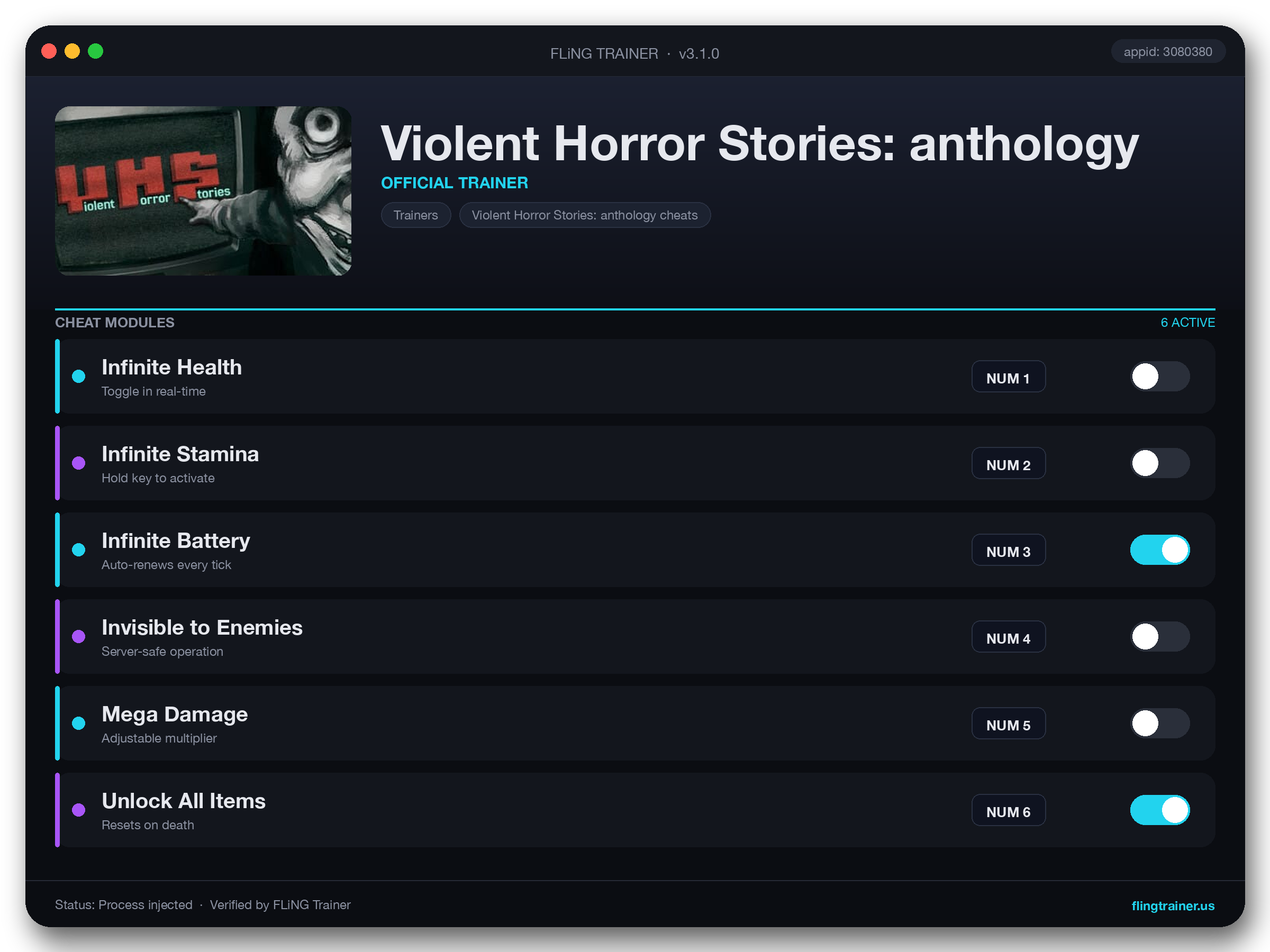The height and width of the screenshot is (952, 1270).
Task: Click 'OFFICIAL TRAINER' label
Action: [455, 182]
